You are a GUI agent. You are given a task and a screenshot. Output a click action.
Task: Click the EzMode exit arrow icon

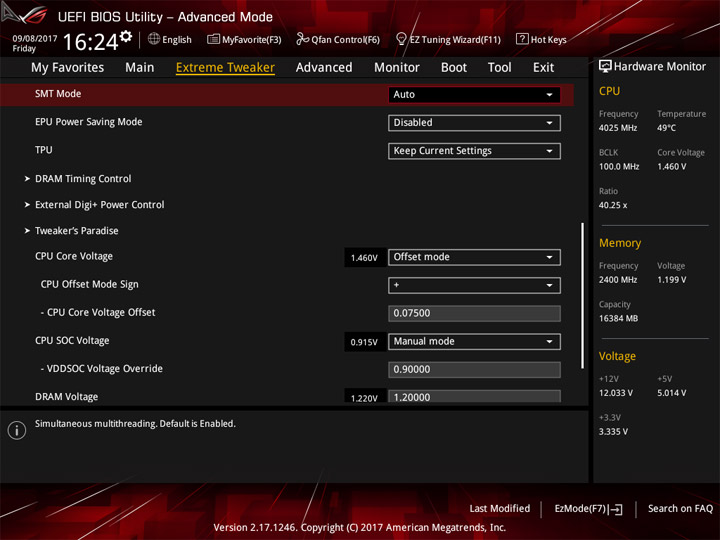tap(617, 509)
